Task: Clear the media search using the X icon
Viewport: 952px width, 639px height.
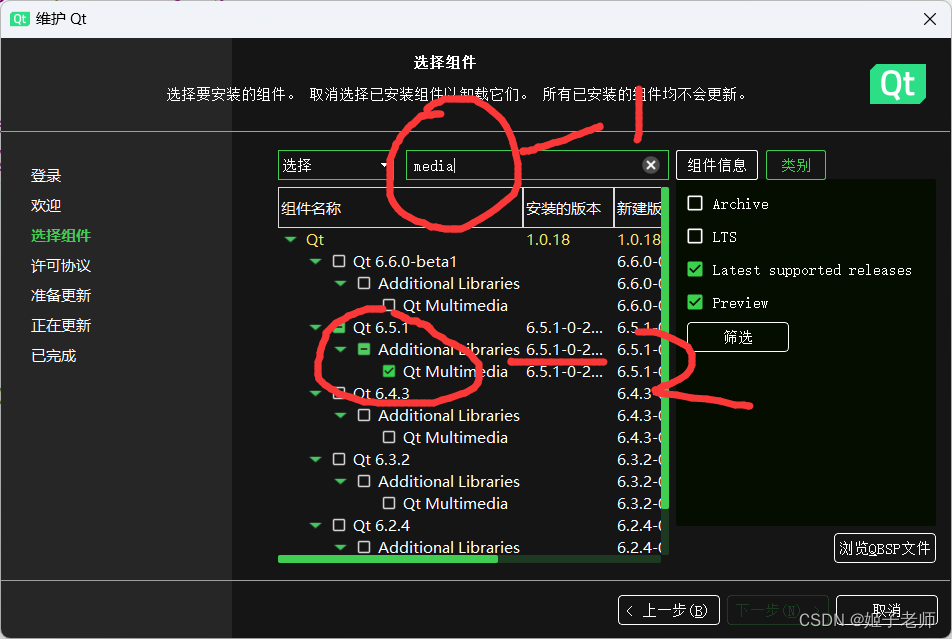Action: click(650, 165)
